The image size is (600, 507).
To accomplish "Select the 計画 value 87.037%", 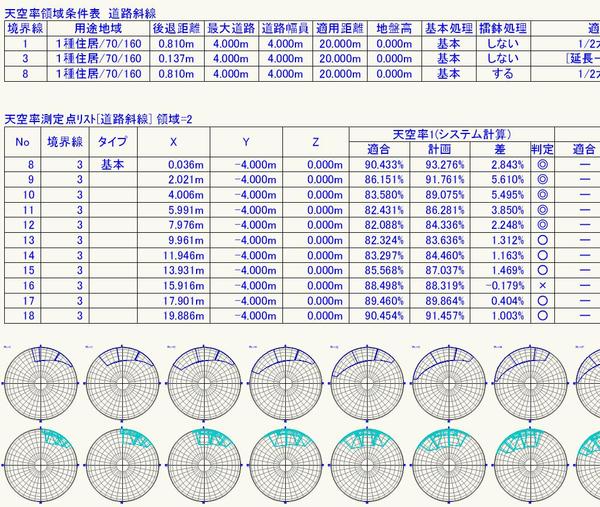I will (445, 271).
